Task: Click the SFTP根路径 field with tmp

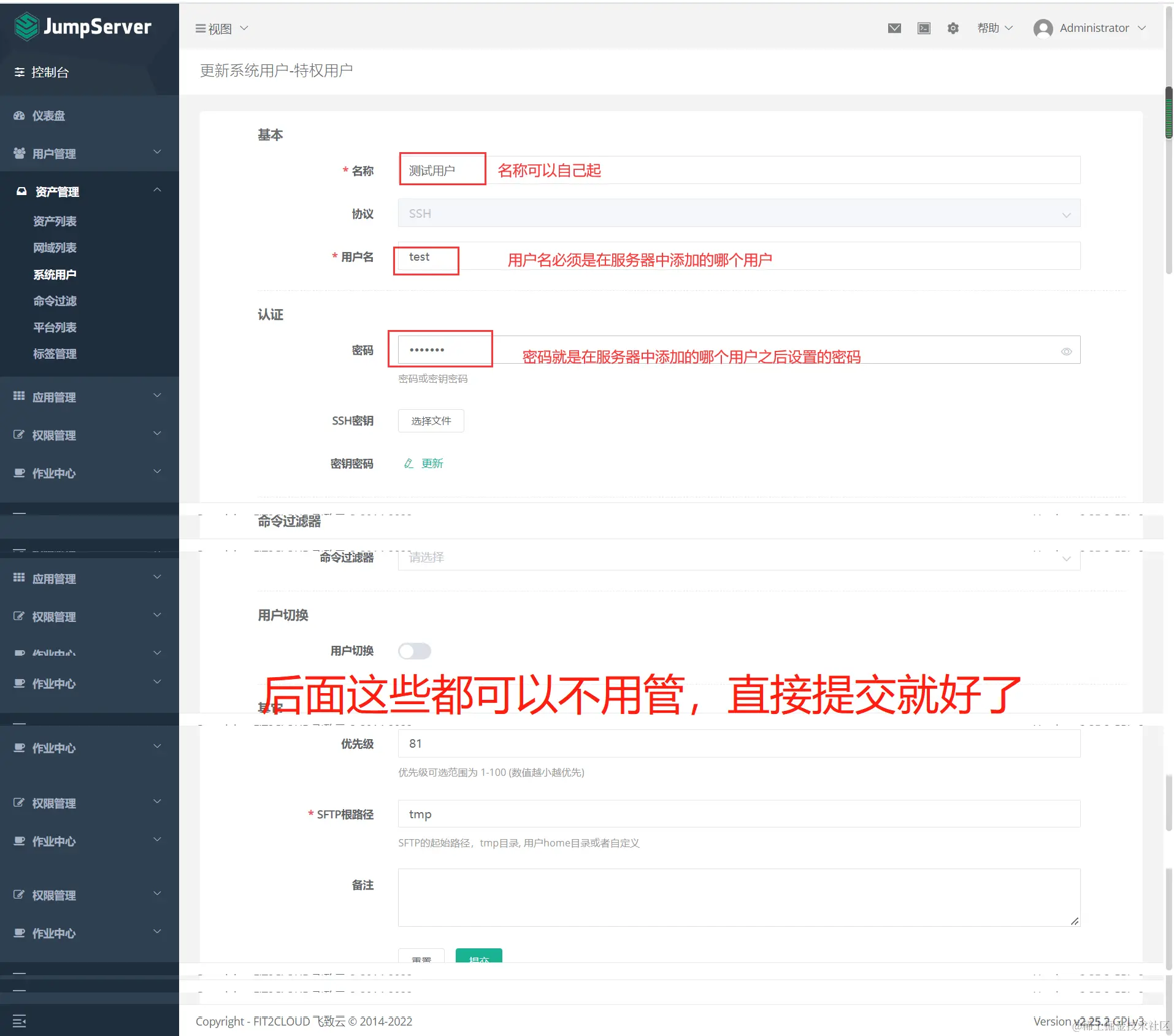Action: click(x=739, y=814)
